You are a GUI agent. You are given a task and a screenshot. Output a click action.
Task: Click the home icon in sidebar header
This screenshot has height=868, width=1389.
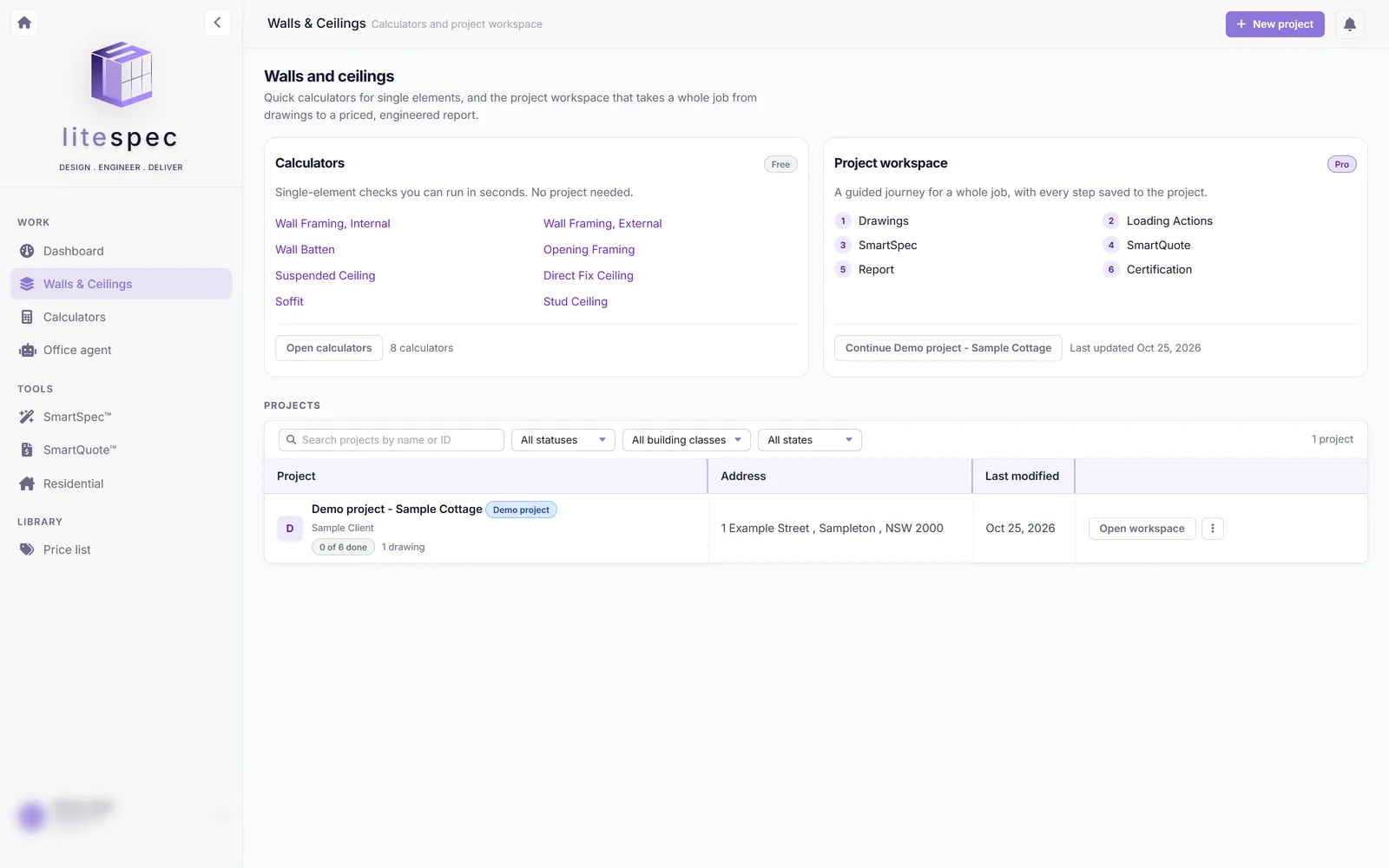click(x=24, y=23)
